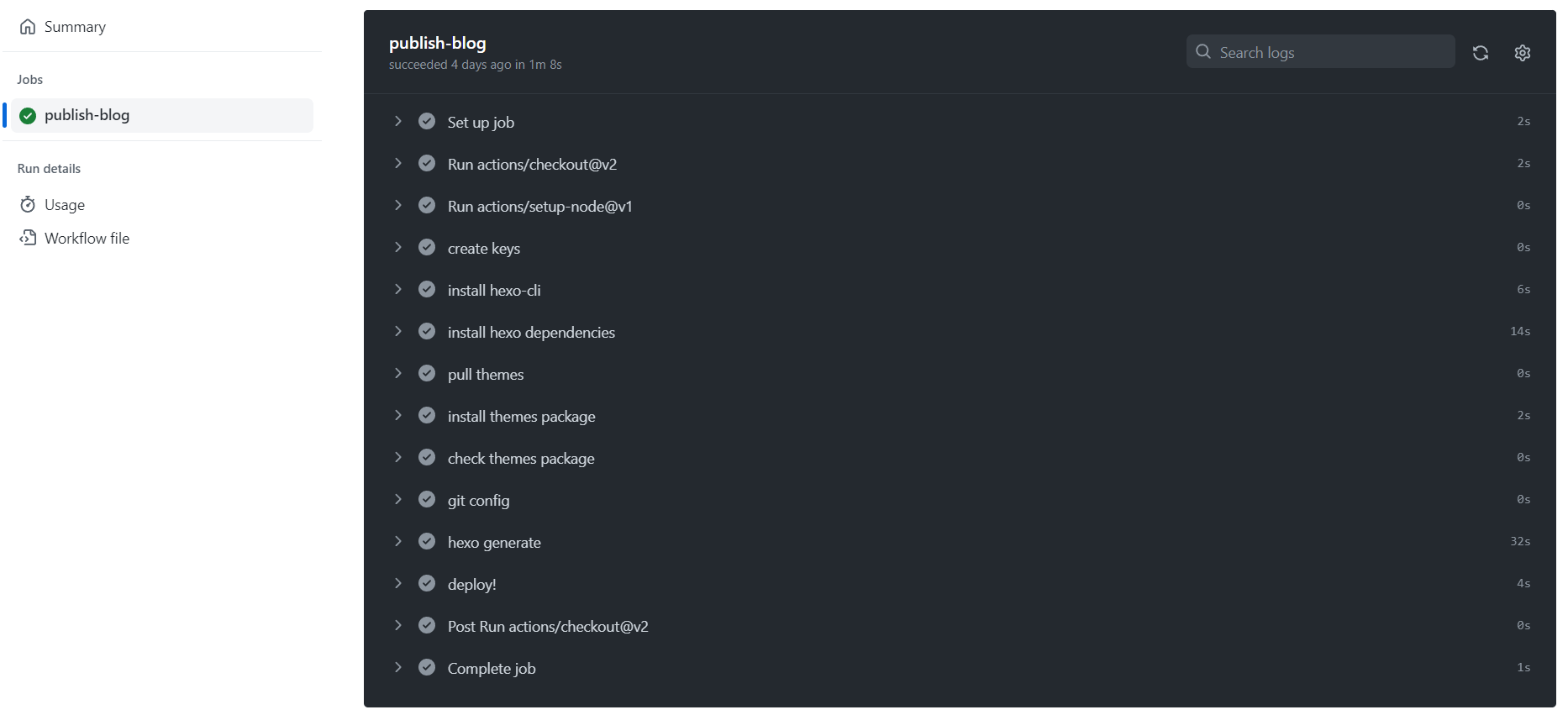Image resolution: width=1568 pixels, height=715 pixels.
Task: Expand the git config step chevron
Action: pos(398,500)
